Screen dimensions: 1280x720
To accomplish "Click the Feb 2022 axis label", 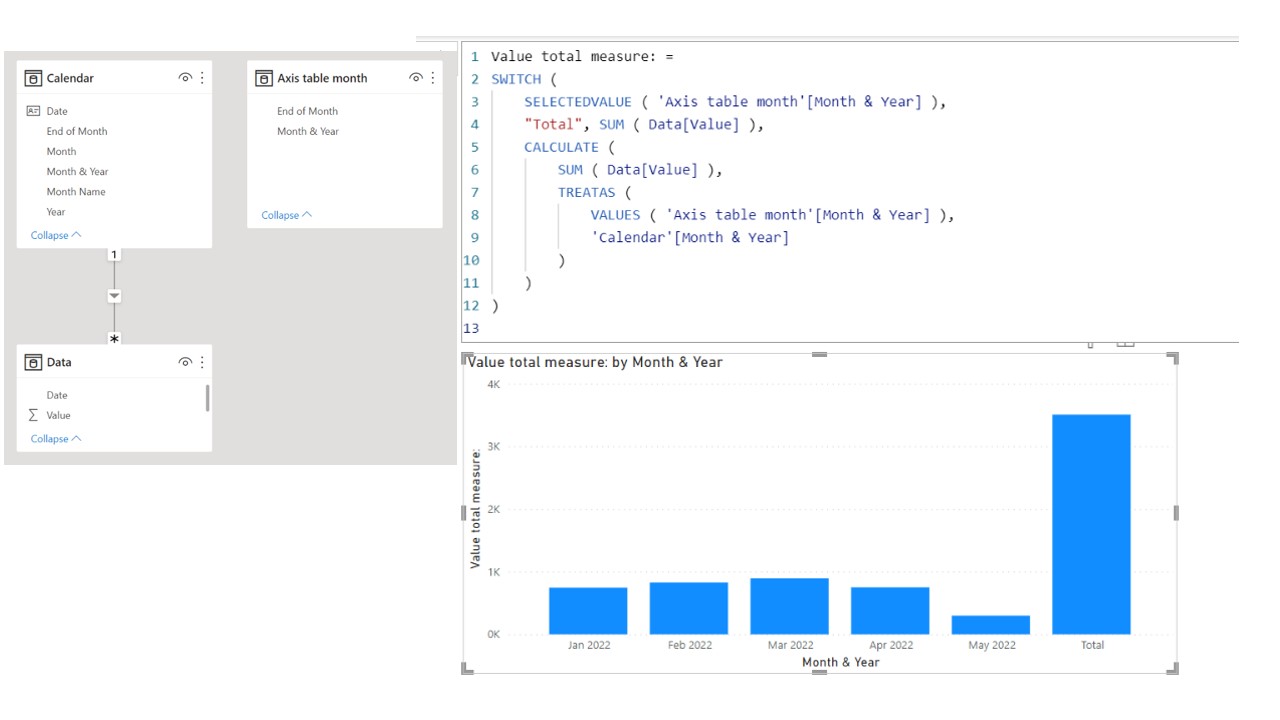I will click(690, 645).
